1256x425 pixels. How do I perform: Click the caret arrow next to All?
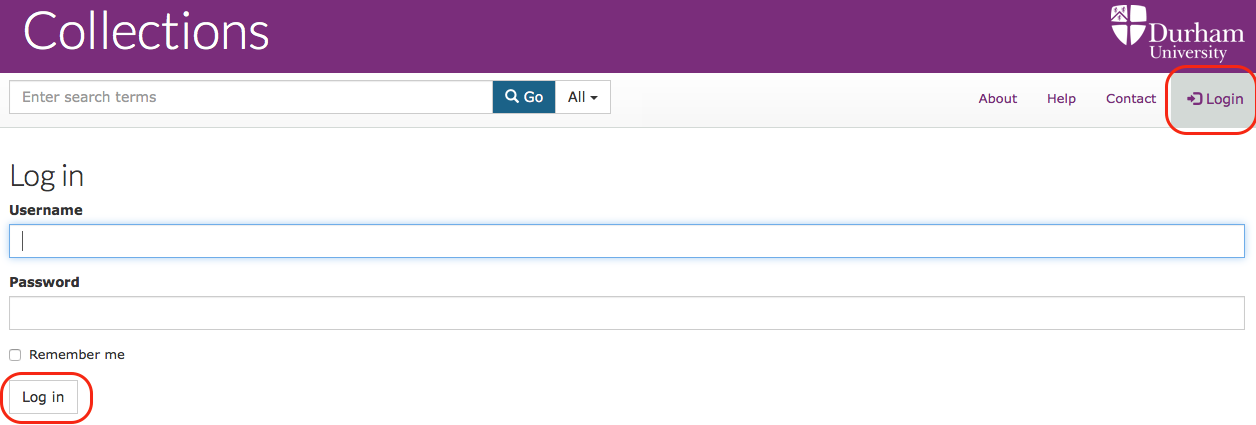(x=594, y=98)
